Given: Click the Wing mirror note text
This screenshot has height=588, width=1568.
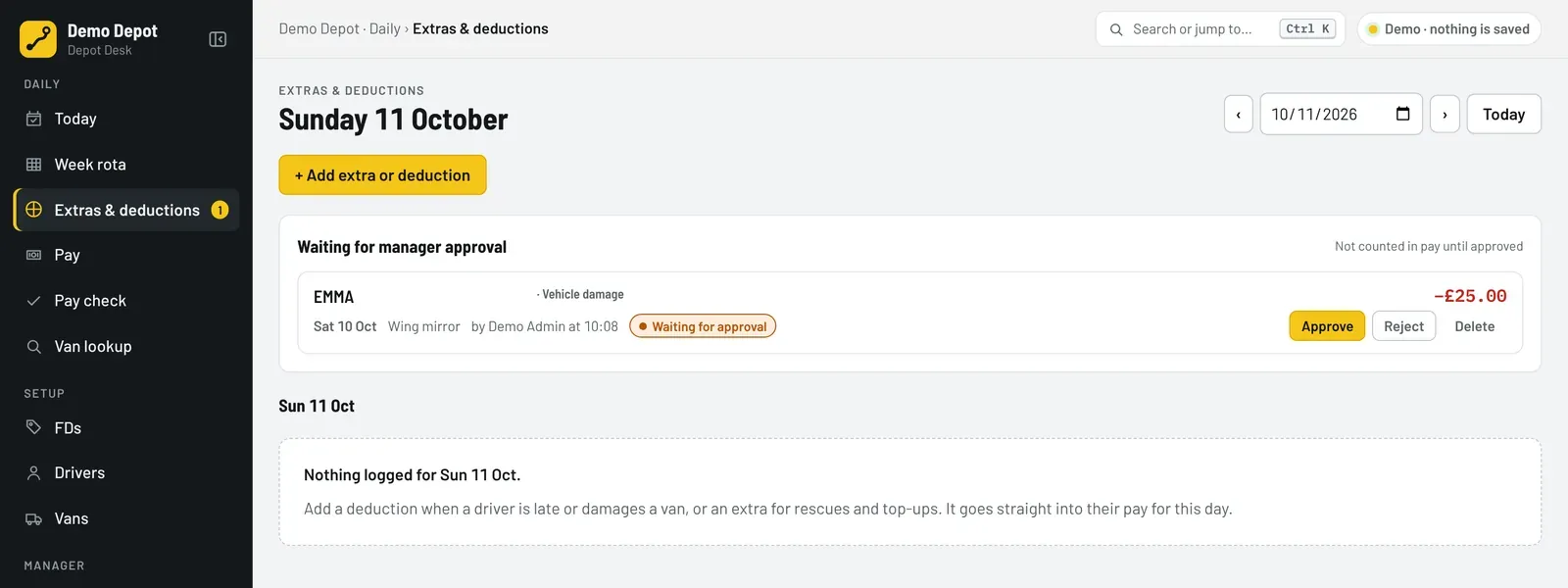Looking at the screenshot, I should click(423, 326).
